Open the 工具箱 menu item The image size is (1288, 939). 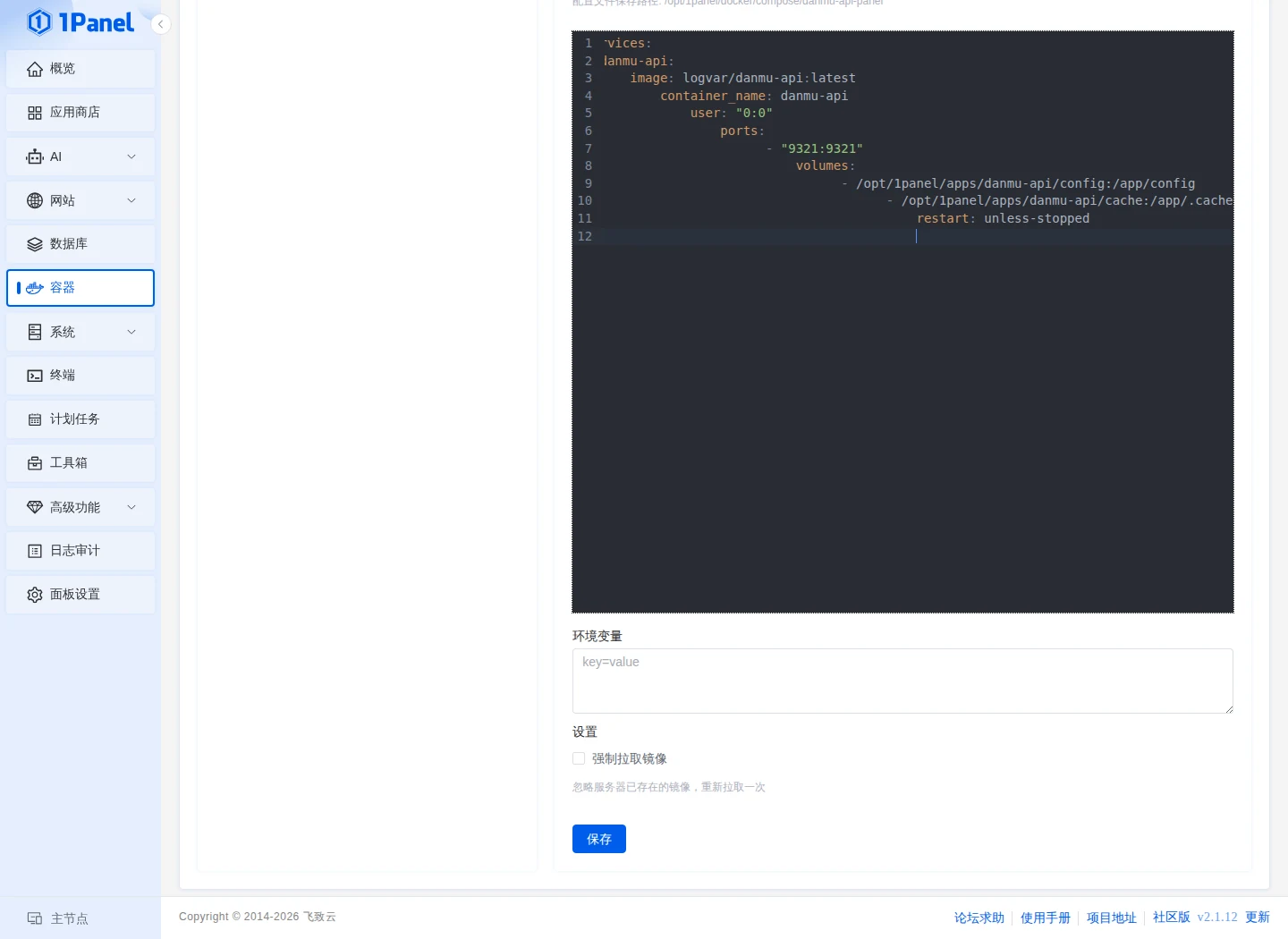coord(80,463)
